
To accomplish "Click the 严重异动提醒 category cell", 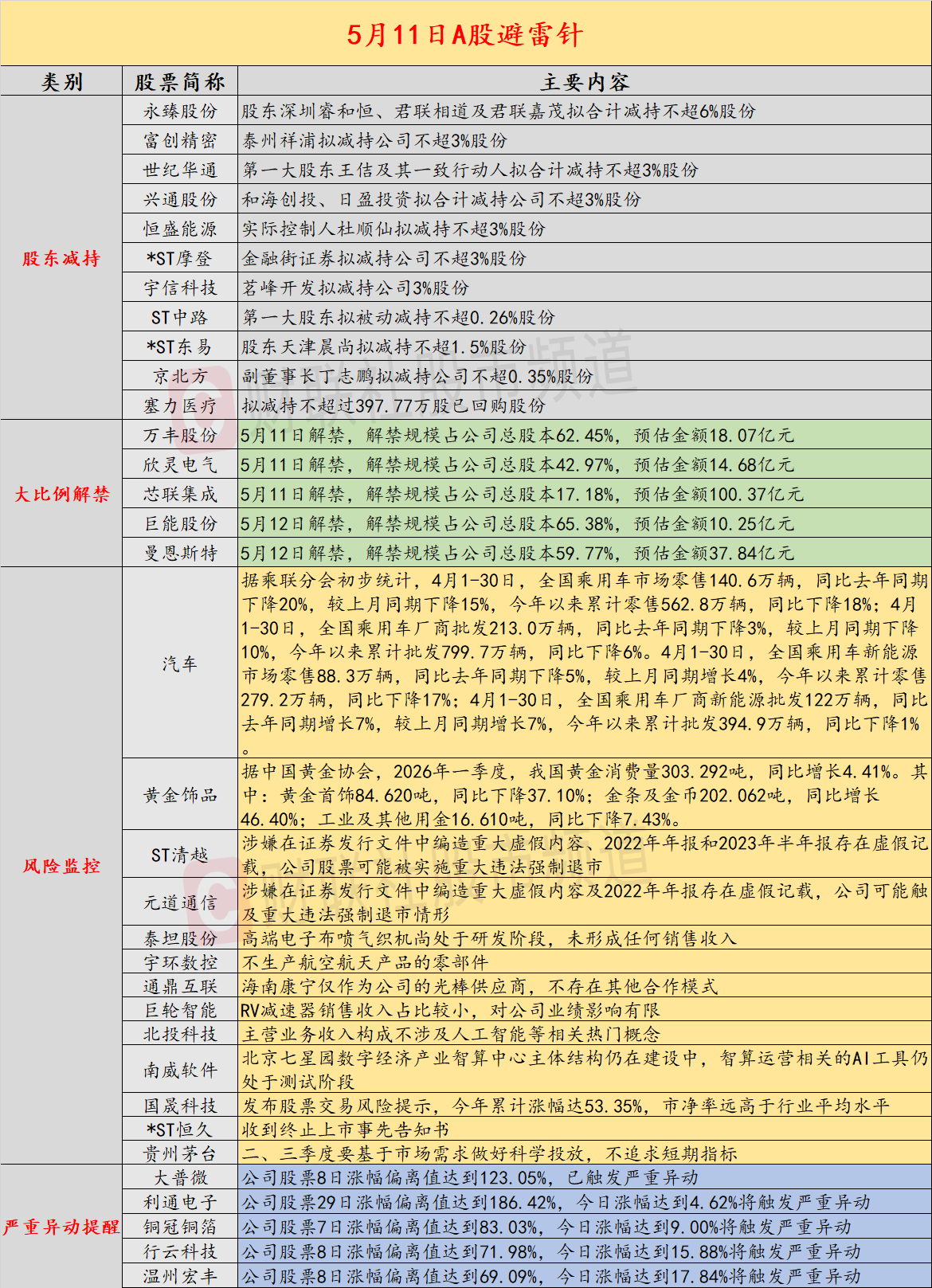I will [61, 1227].
